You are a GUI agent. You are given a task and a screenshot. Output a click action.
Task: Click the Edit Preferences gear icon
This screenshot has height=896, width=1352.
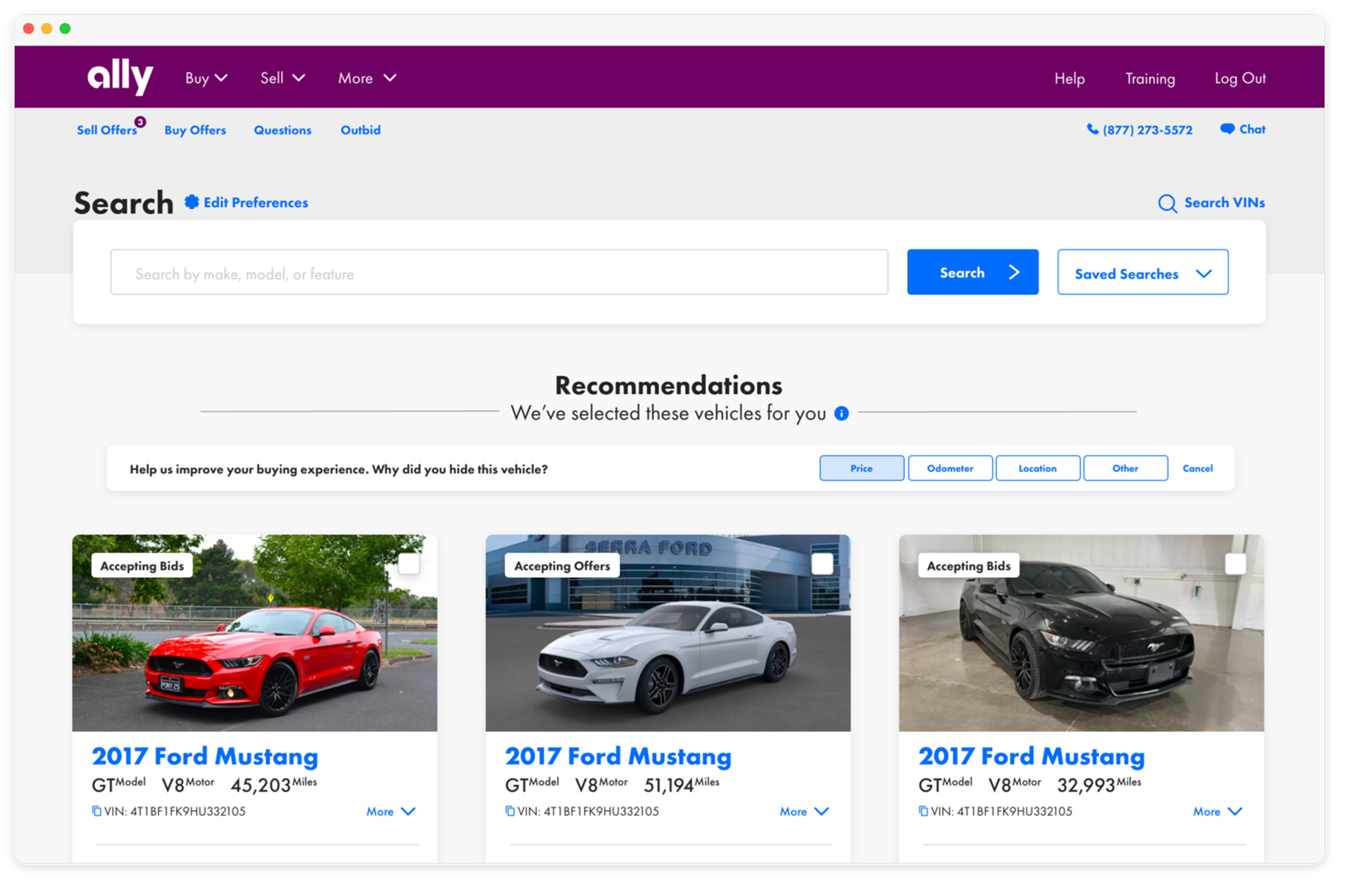point(192,202)
